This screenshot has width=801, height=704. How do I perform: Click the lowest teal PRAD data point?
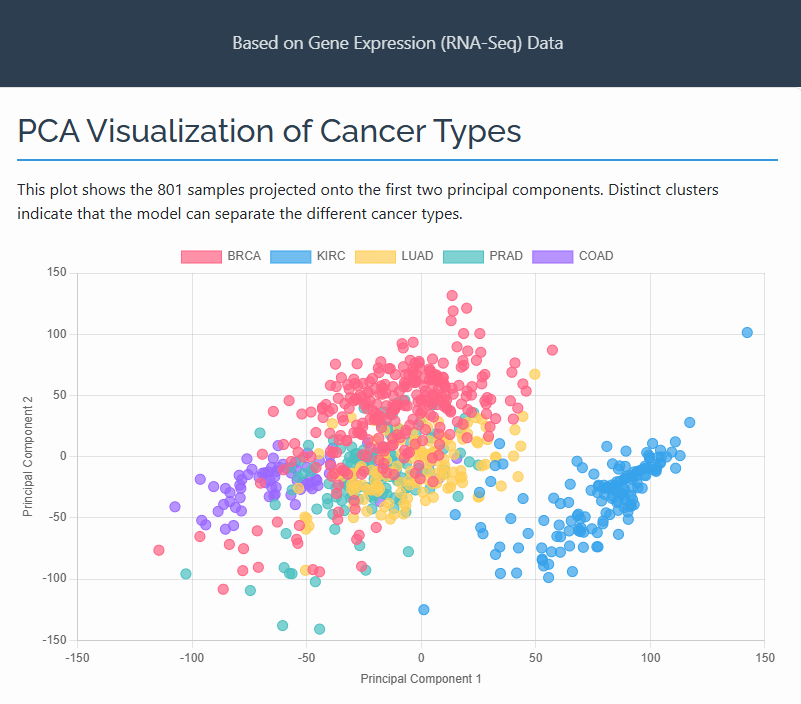[x=320, y=629]
